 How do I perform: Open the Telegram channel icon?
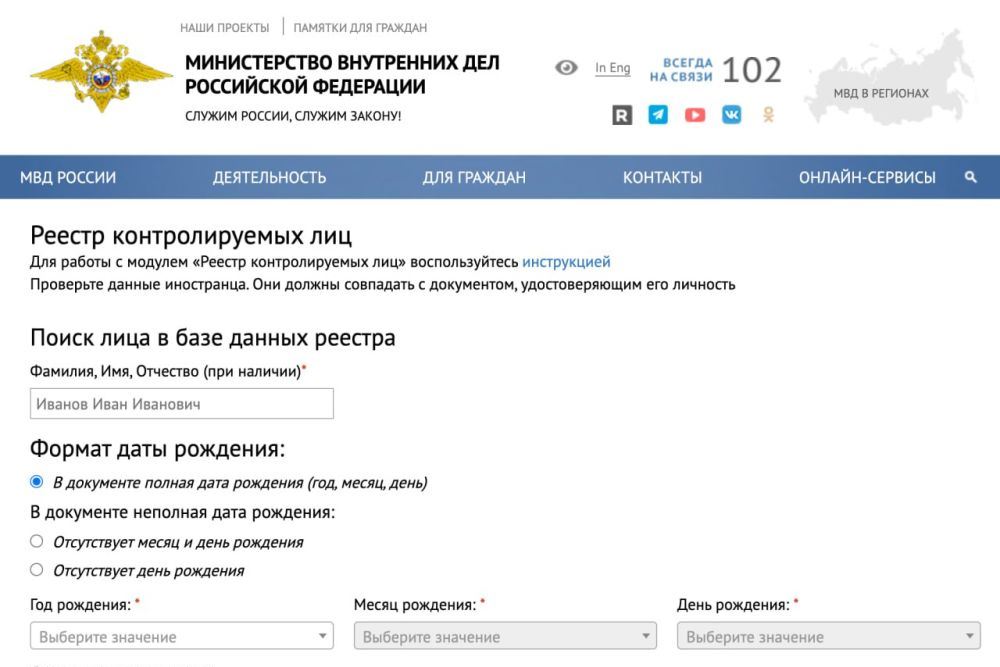[x=658, y=115]
